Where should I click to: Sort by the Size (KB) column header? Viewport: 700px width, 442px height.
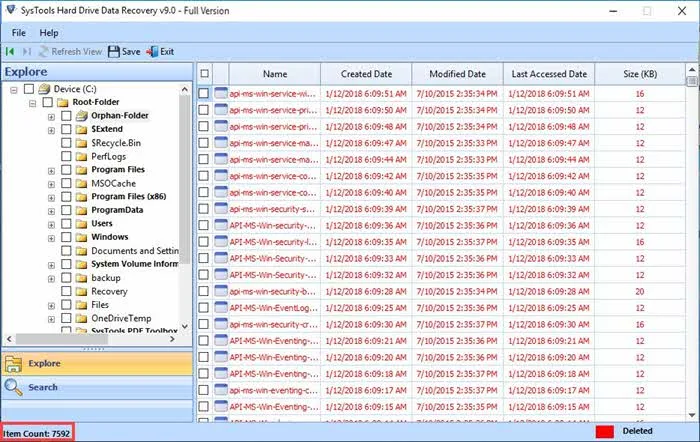point(640,74)
